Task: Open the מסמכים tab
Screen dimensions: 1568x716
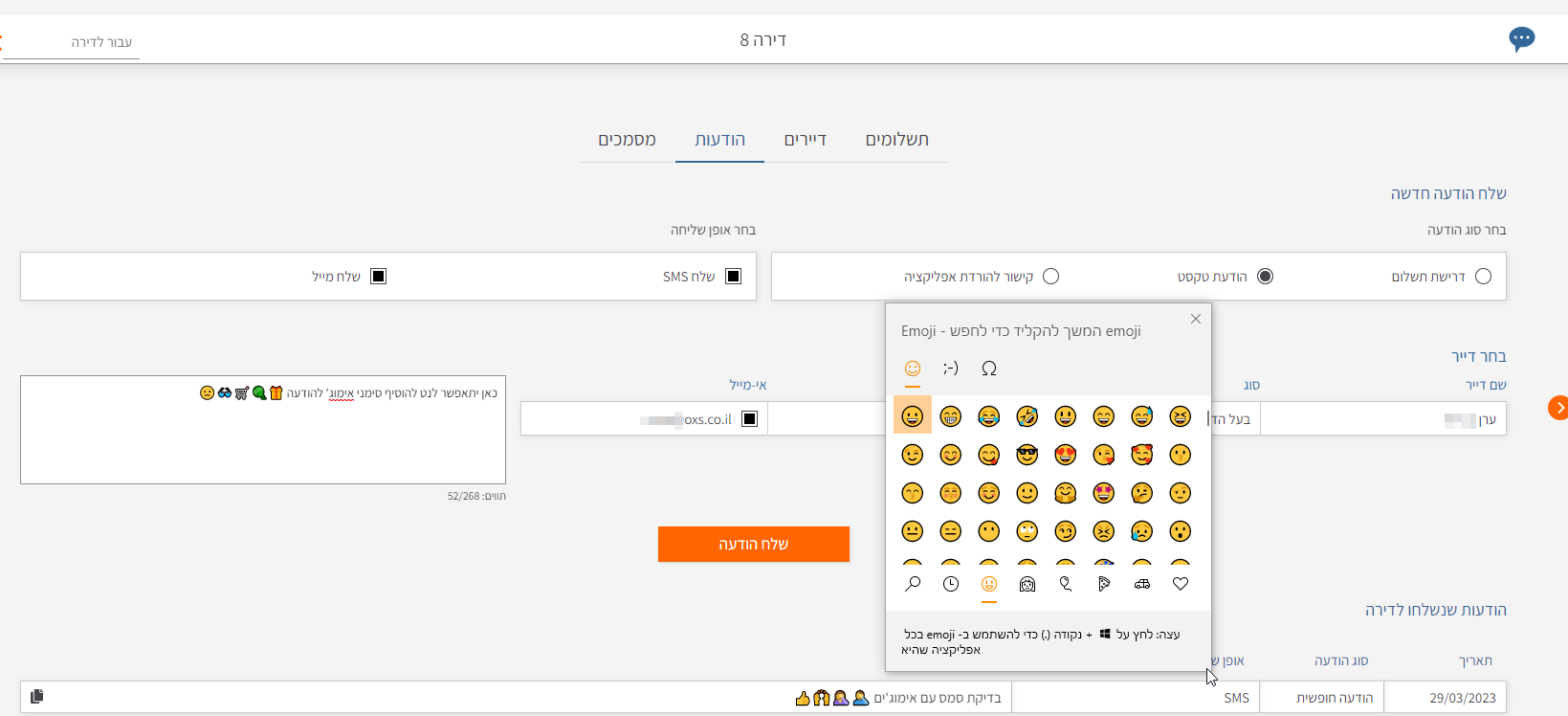Action: click(x=627, y=140)
